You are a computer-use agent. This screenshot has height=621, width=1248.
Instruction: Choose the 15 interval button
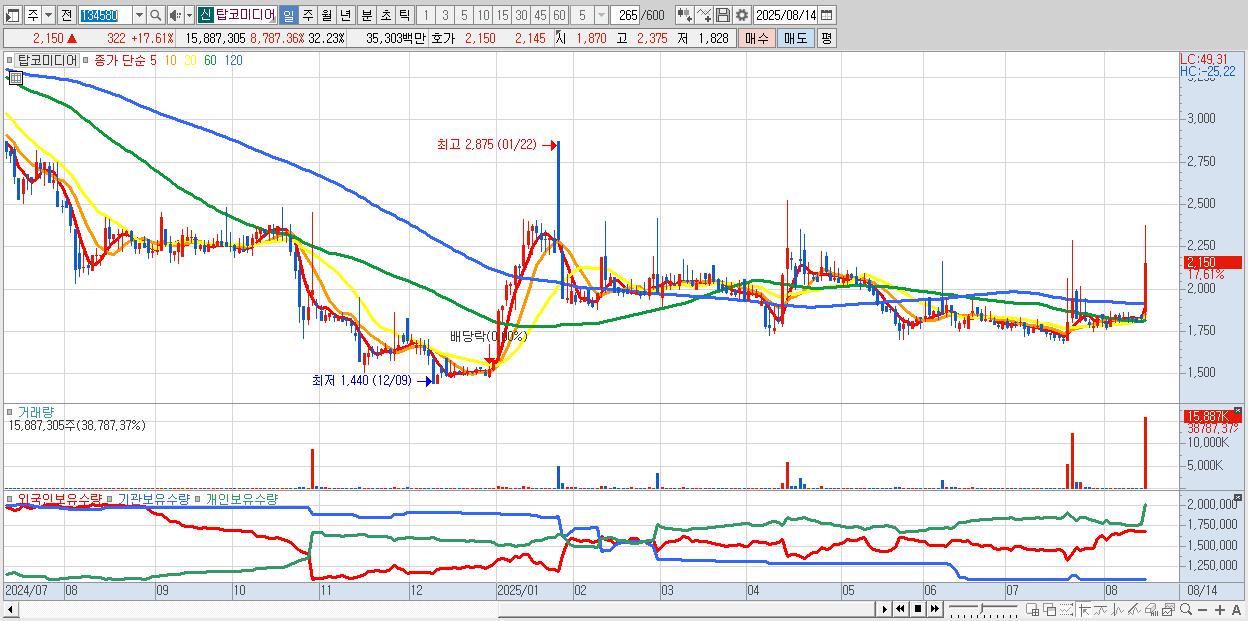[x=502, y=15]
